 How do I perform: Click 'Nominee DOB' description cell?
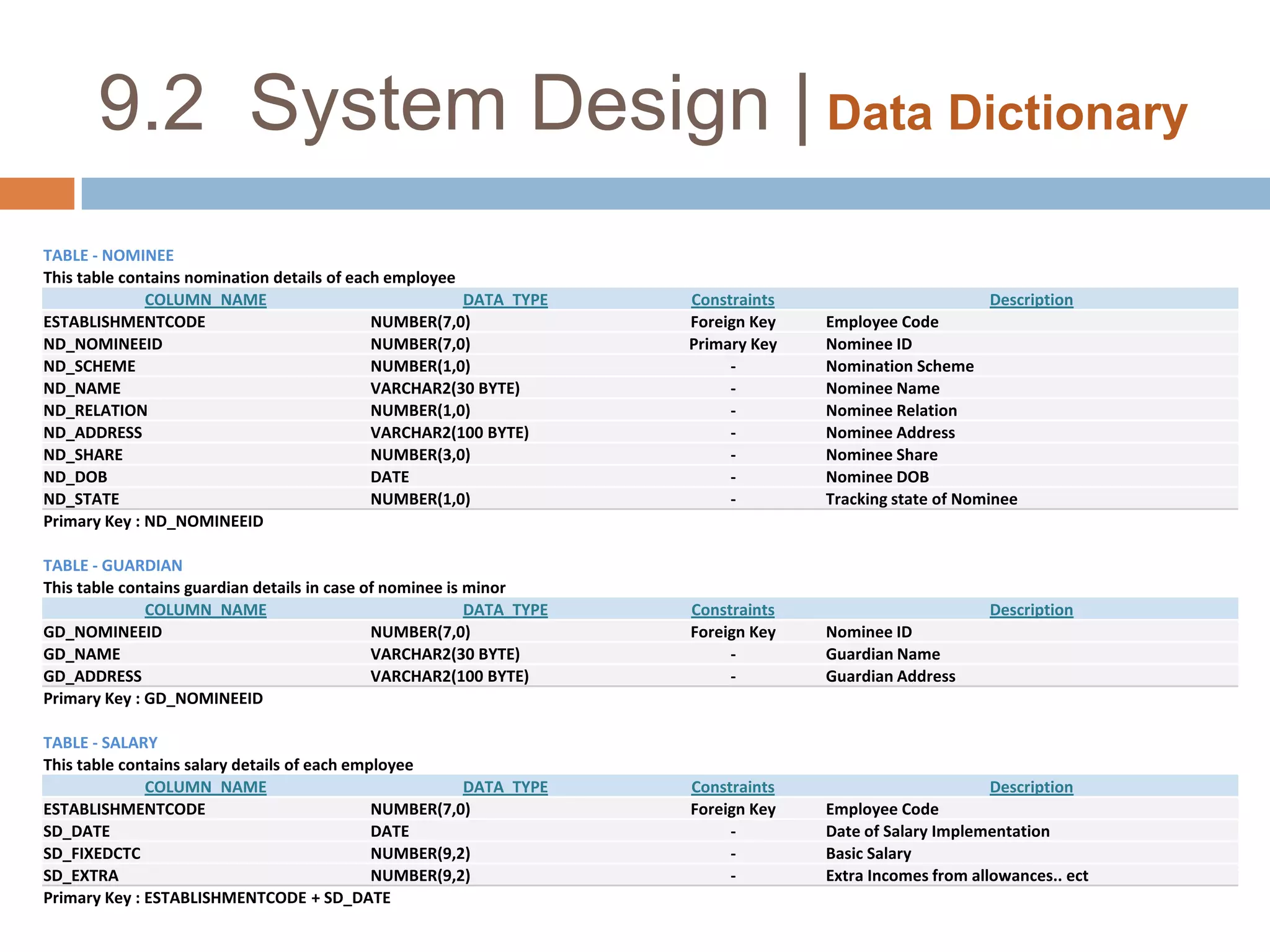[x=877, y=477]
